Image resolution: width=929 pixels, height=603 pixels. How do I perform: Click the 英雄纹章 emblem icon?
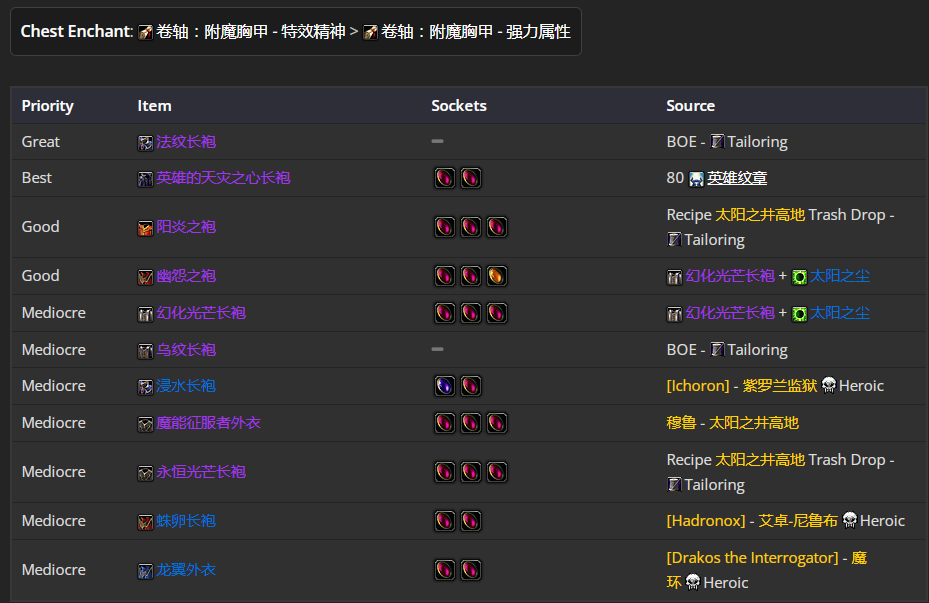696,179
